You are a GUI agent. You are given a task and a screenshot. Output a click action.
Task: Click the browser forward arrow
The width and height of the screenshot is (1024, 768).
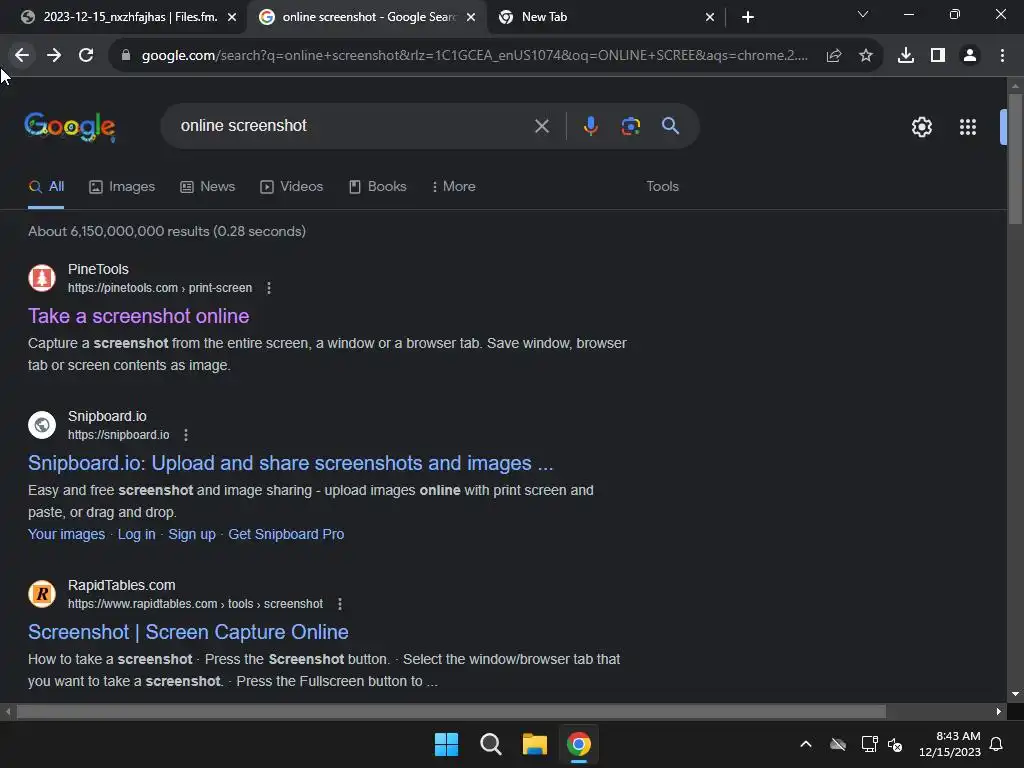(54, 56)
